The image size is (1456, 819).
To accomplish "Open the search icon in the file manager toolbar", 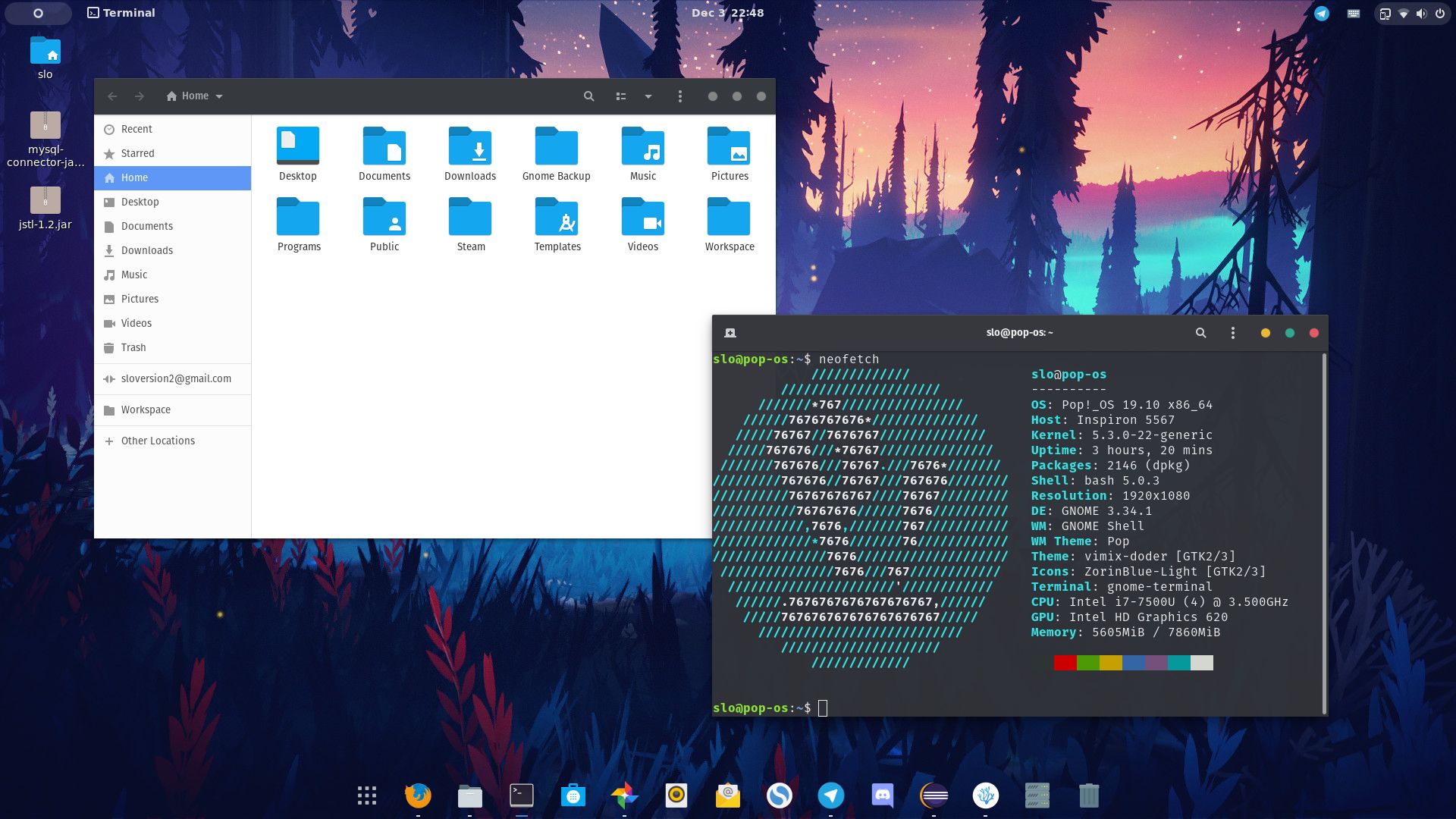I will (x=588, y=96).
